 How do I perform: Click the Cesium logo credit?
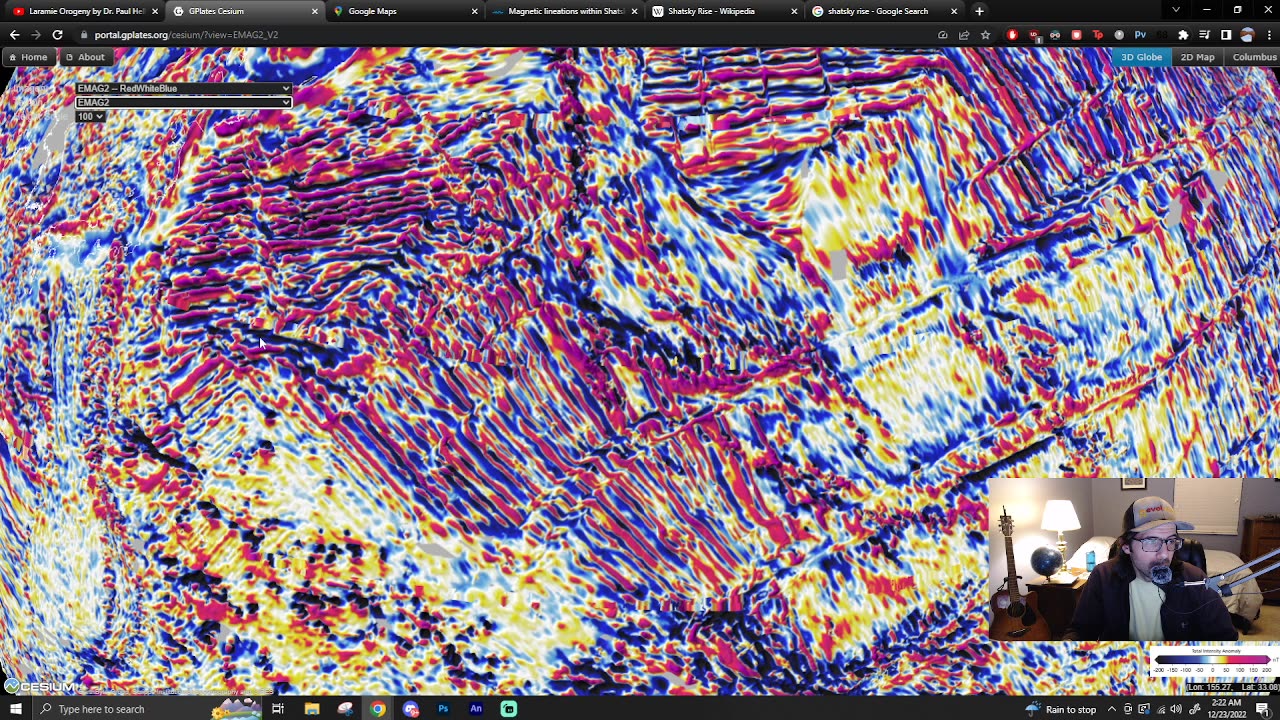40,686
